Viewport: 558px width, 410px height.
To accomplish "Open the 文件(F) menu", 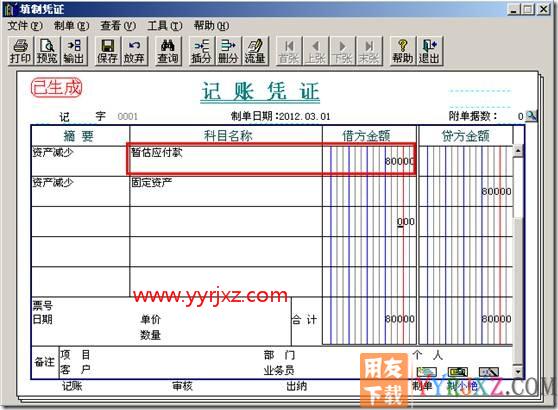I will pyautogui.click(x=25, y=26).
